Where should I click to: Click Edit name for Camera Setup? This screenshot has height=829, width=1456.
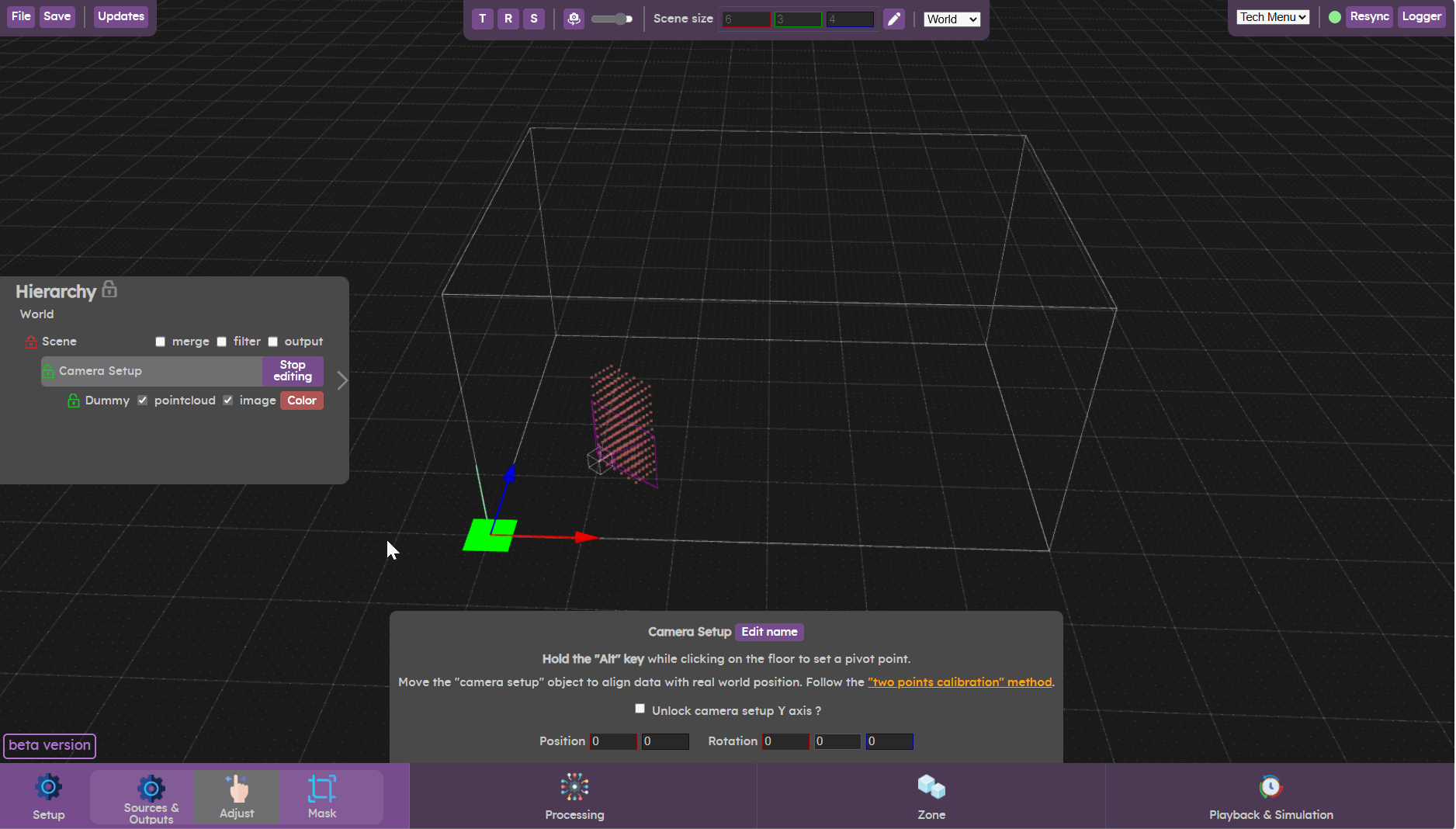point(769,632)
